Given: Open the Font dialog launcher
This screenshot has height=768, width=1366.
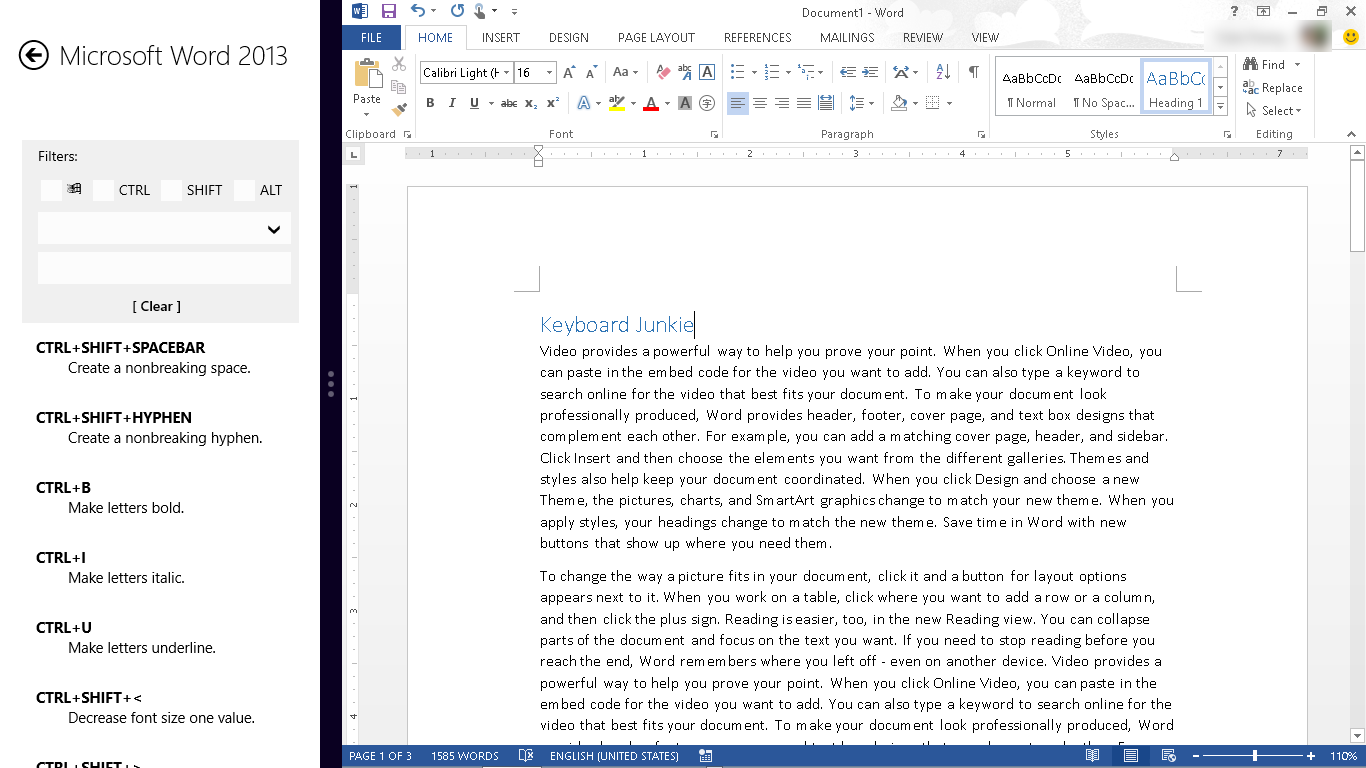Looking at the screenshot, I should tap(714, 134).
